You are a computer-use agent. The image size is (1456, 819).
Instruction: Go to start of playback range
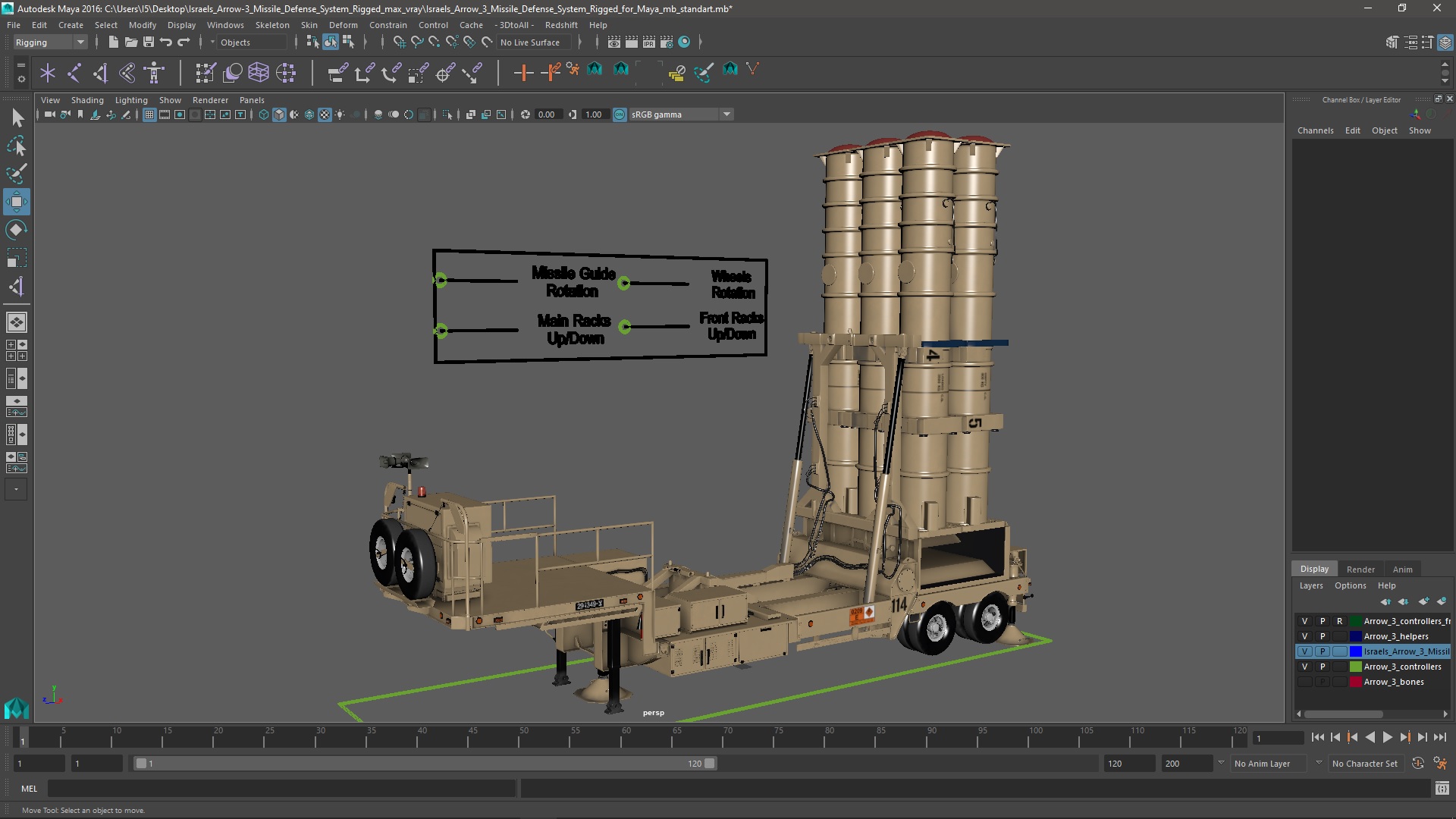(1317, 737)
